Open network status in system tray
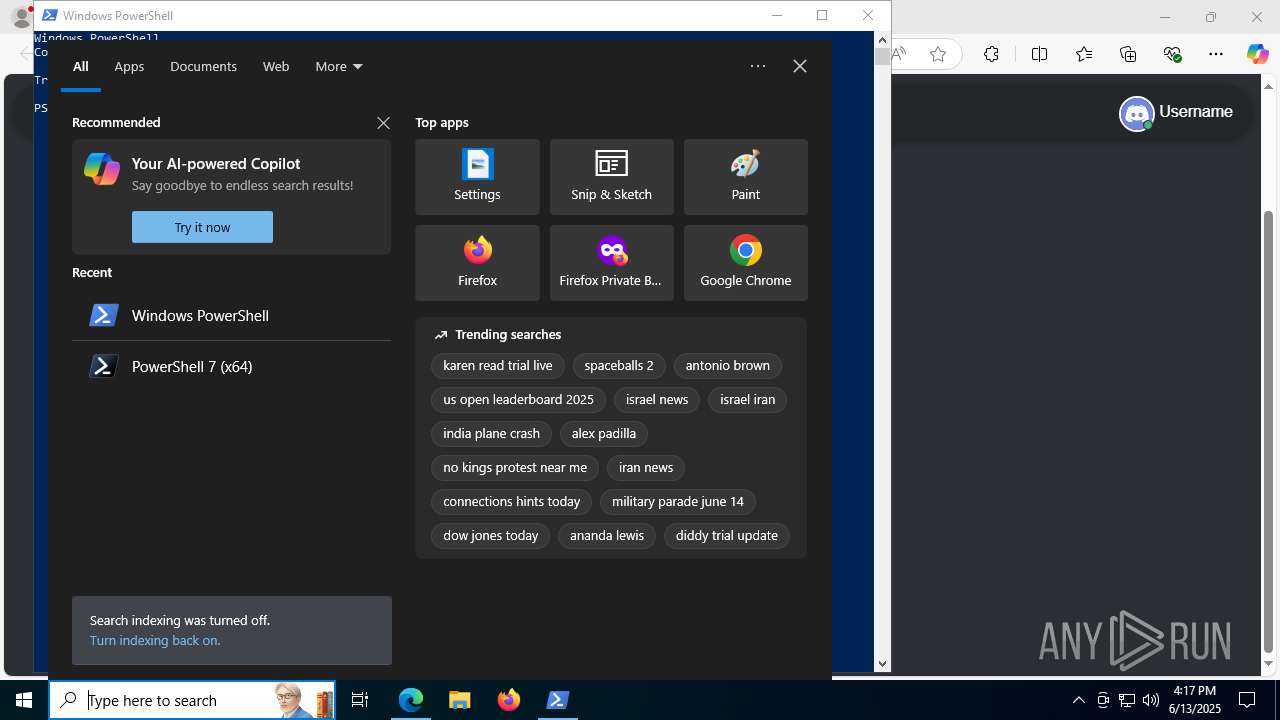Viewport: 1280px width, 720px height. 1127,700
